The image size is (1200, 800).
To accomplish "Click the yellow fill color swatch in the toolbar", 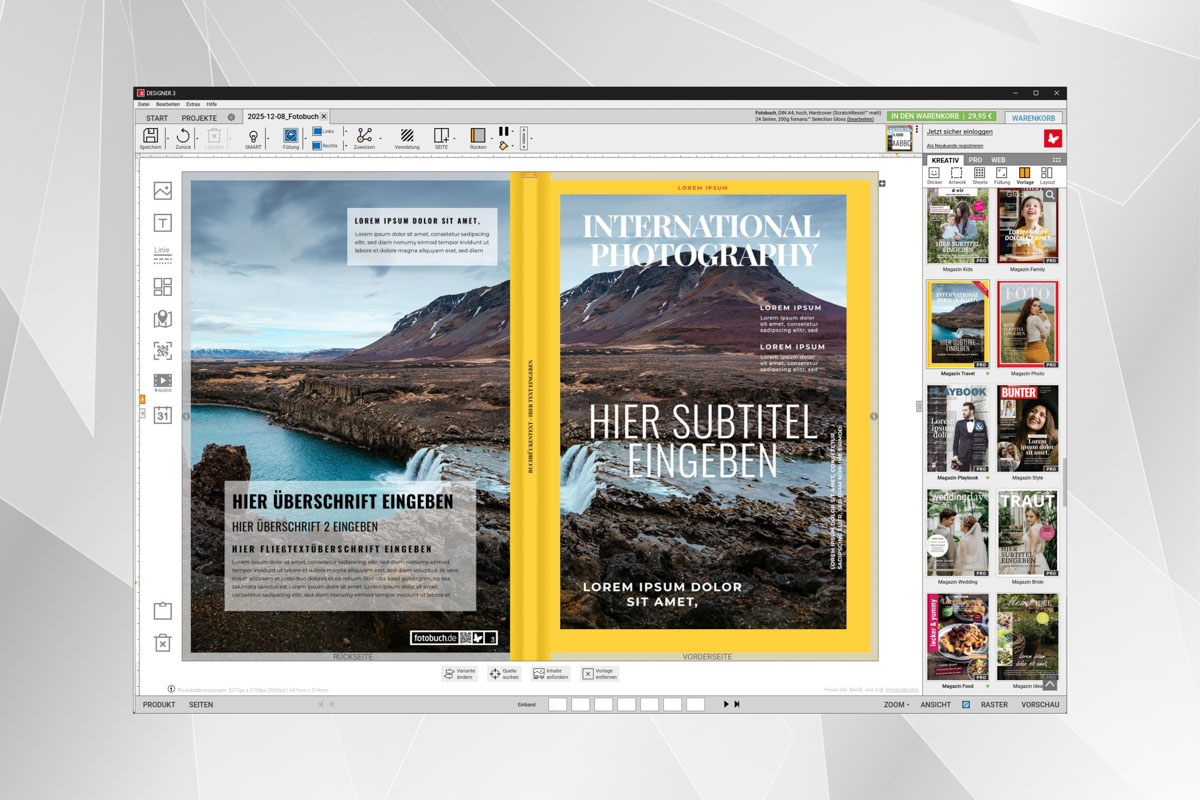I will pyautogui.click(x=504, y=145).
